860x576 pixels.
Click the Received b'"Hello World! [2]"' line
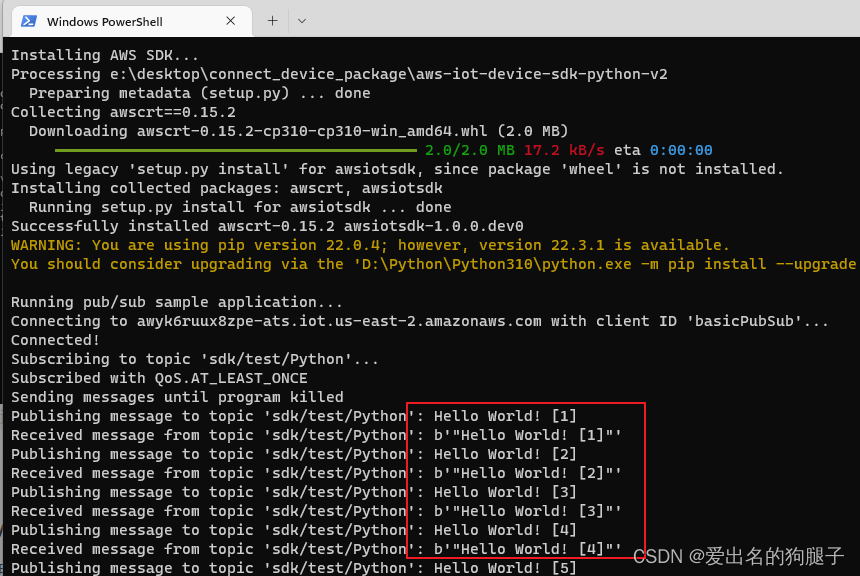click(x=316, y=473)
